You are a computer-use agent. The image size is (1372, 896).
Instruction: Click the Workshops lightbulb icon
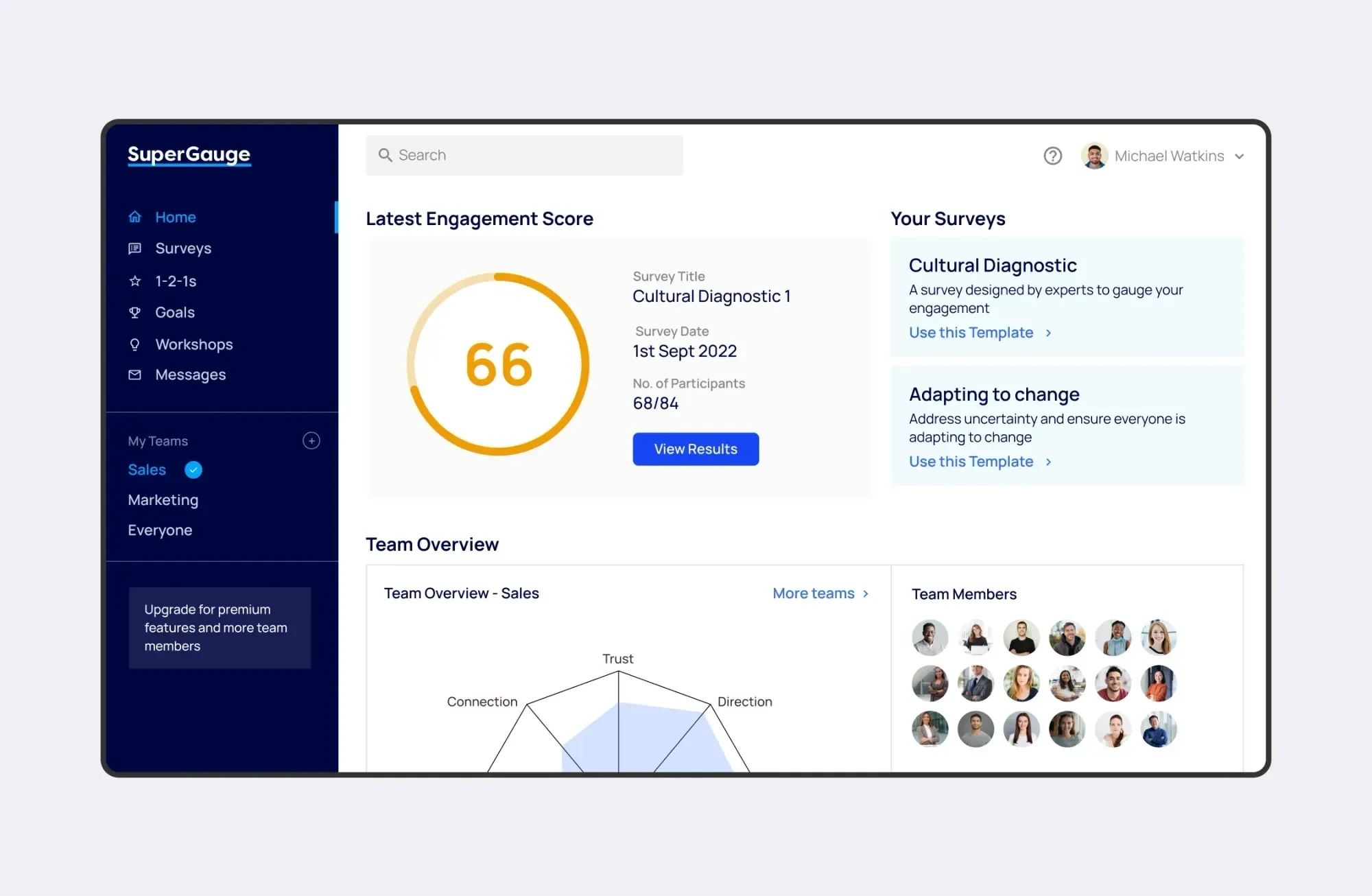tap(135, 344)
